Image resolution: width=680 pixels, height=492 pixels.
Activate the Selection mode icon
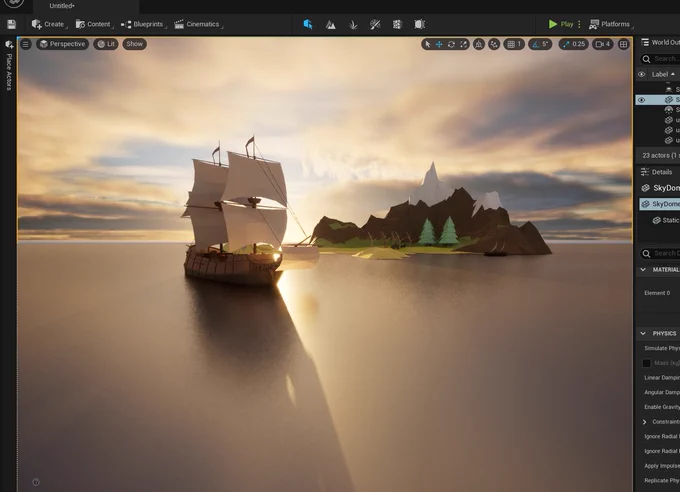[x=308, y=24]
